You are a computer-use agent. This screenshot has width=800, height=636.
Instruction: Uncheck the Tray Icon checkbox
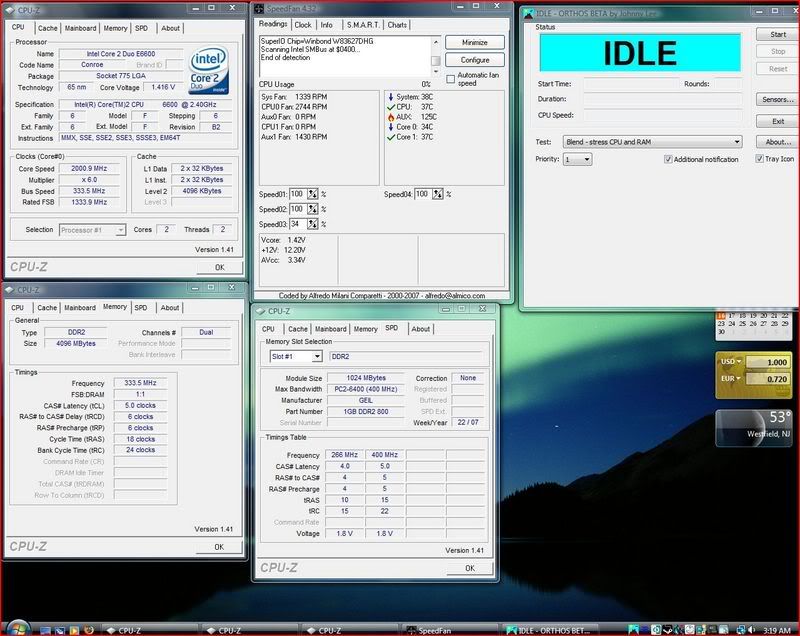click(x=759, y=159)
